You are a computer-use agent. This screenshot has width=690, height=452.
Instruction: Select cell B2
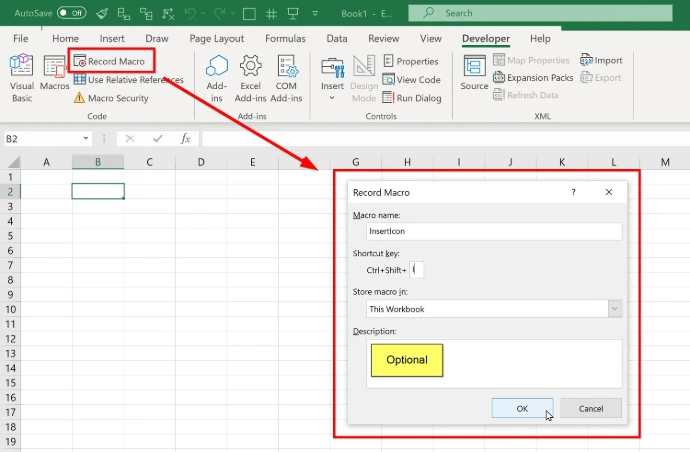98,191
